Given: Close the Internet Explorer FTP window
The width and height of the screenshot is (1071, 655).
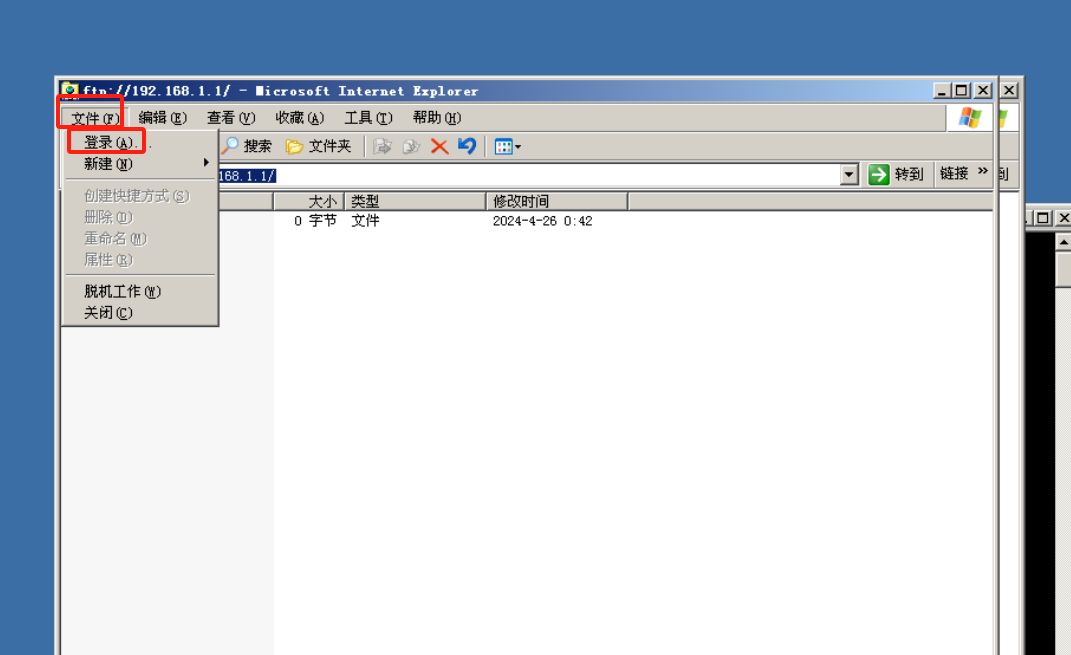Looking at the screenshot, I should point(984,90).
